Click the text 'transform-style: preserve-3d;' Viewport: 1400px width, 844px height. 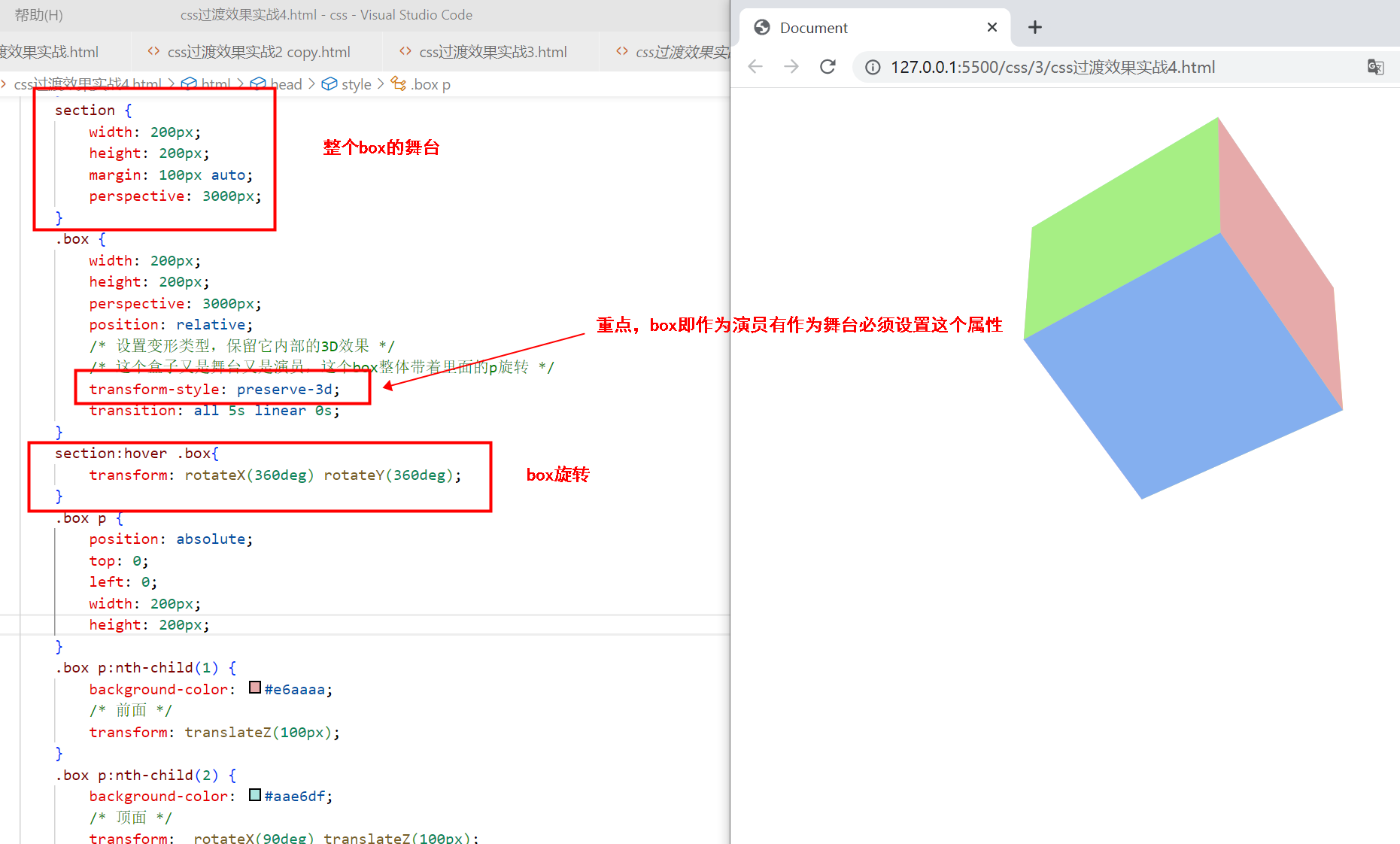tap(214, 389)
